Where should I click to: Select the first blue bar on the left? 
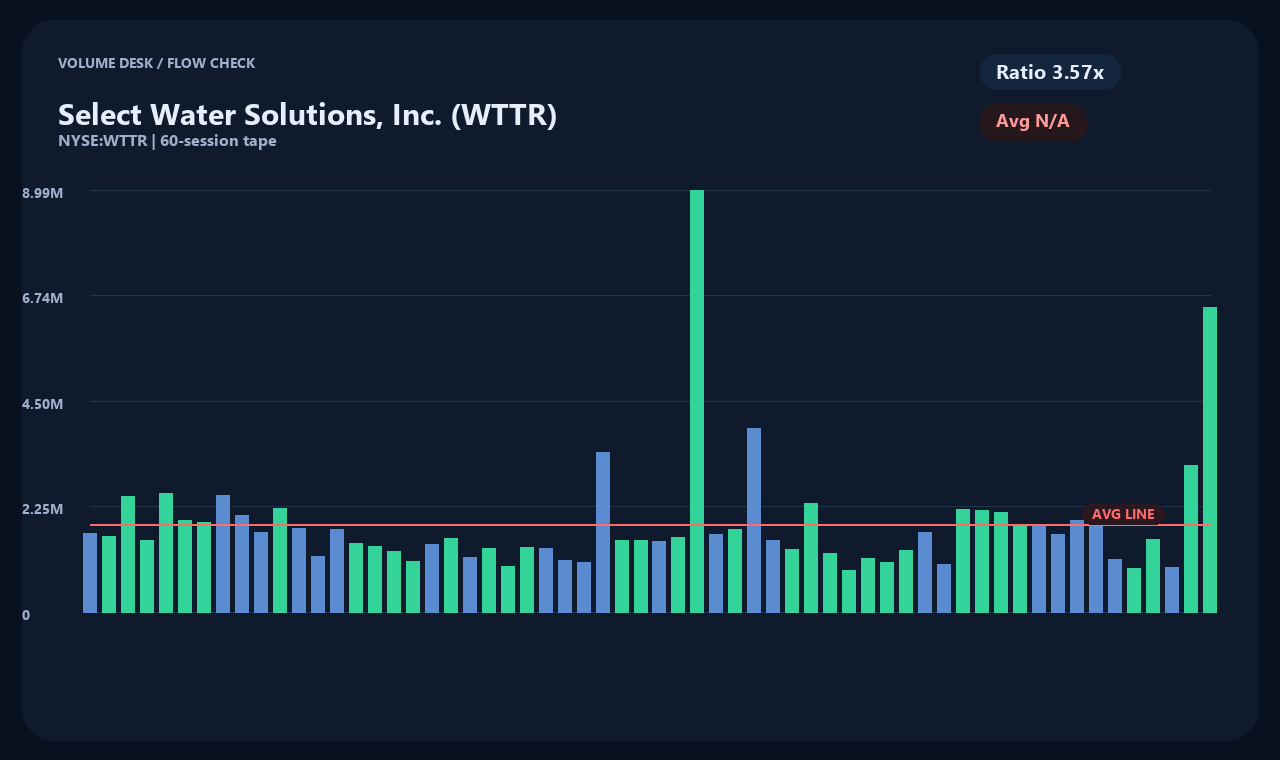[90, 573]
